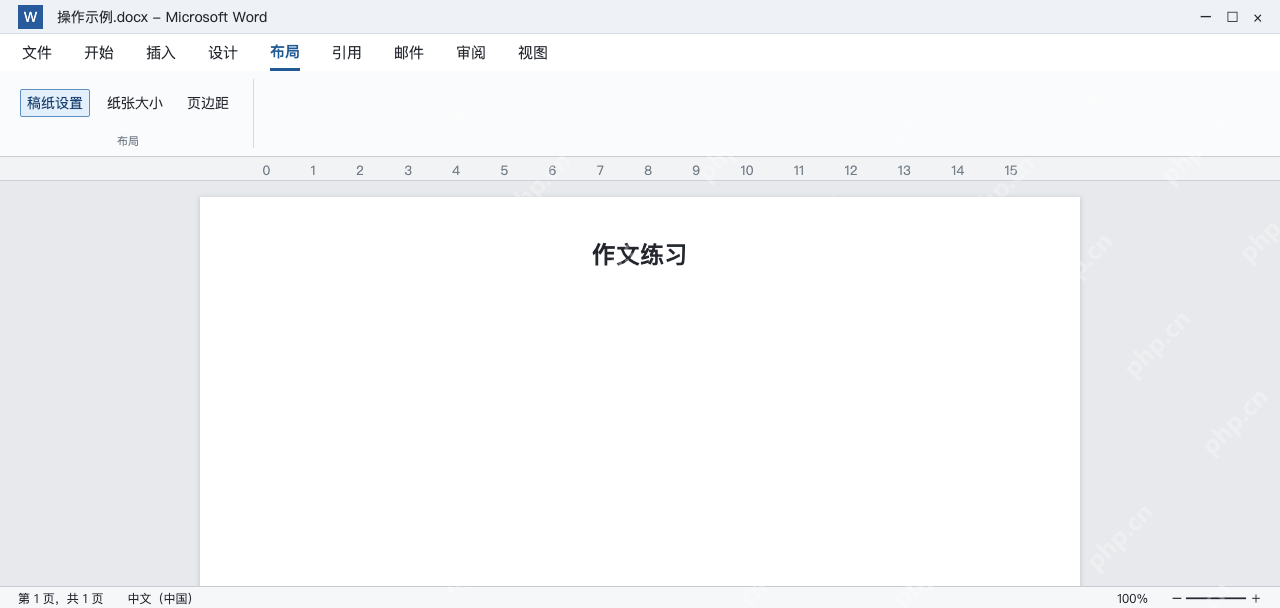Open the 审阅 ribbon tab

471,53
